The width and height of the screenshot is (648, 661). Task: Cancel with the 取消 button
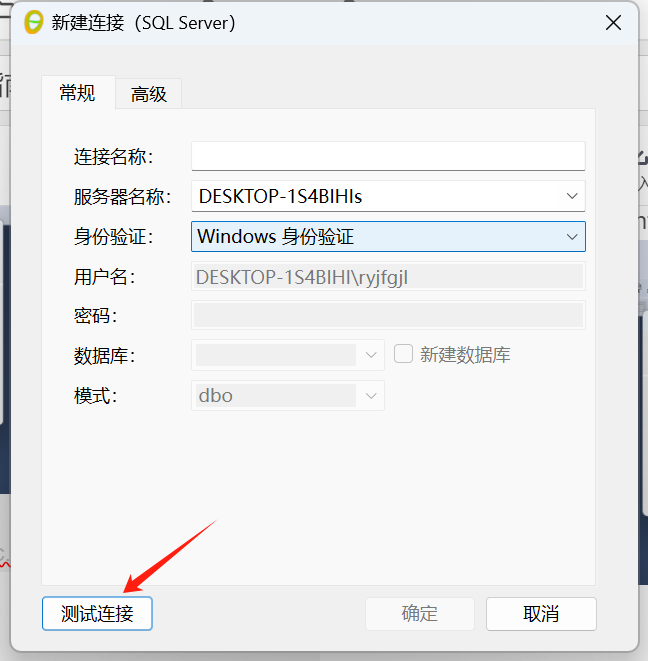click(x=541, y=613)
